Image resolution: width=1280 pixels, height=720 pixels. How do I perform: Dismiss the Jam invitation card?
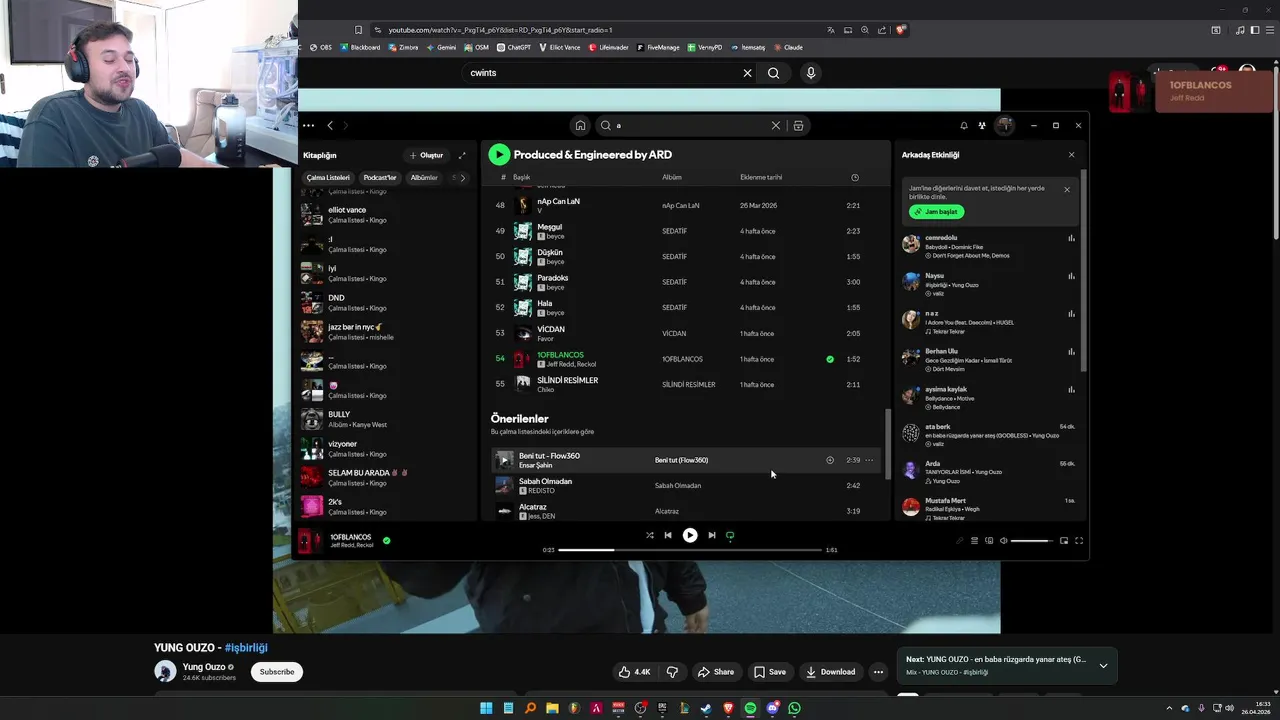coord(1066,189)
